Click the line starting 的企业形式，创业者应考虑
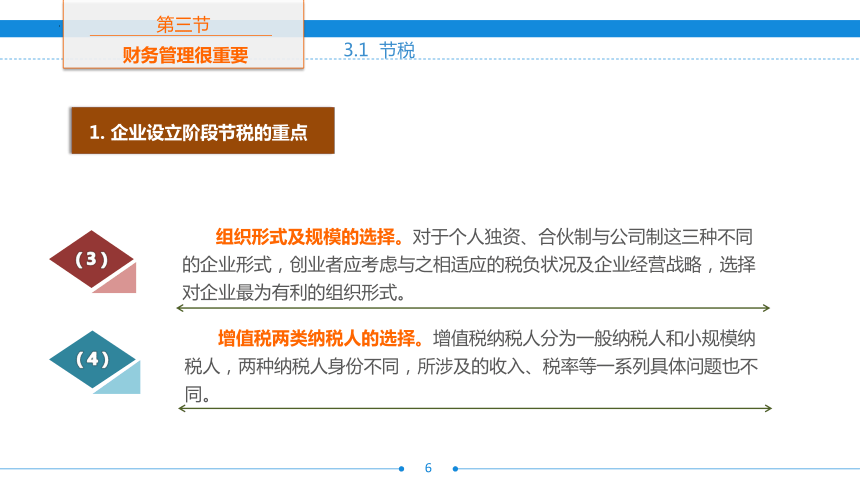Image resolution: width=860 pixels, height=484 pixels. pos(468,264)
